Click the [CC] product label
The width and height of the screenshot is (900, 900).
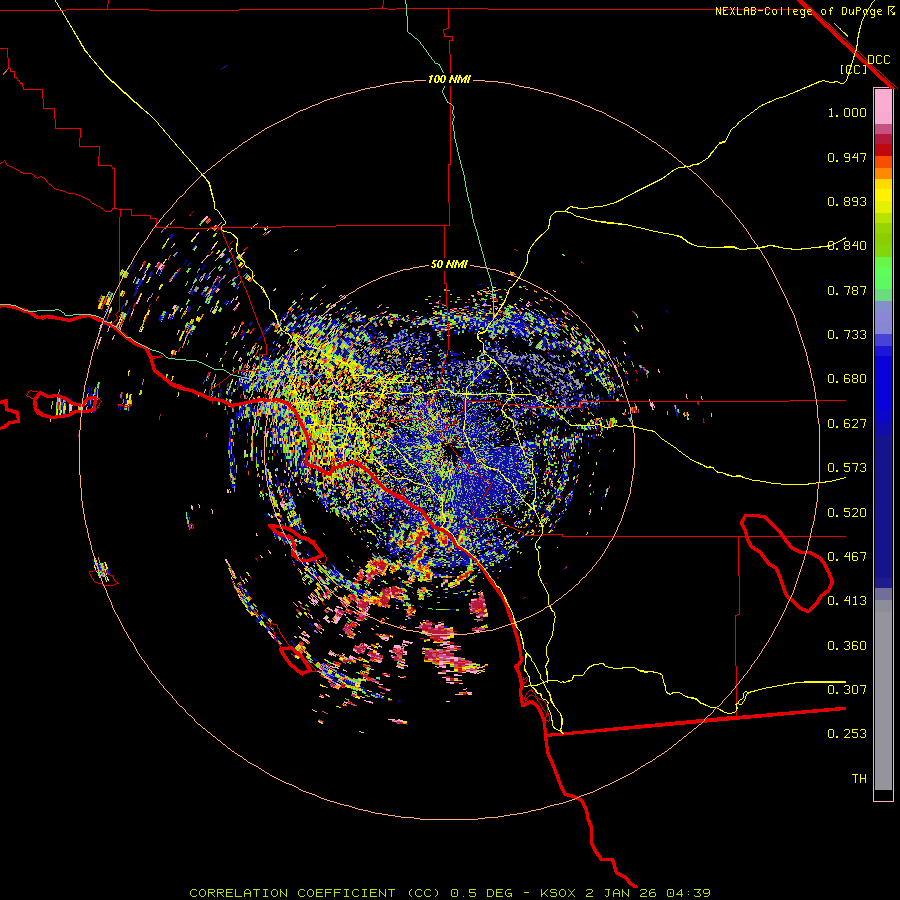pos(853,69)
